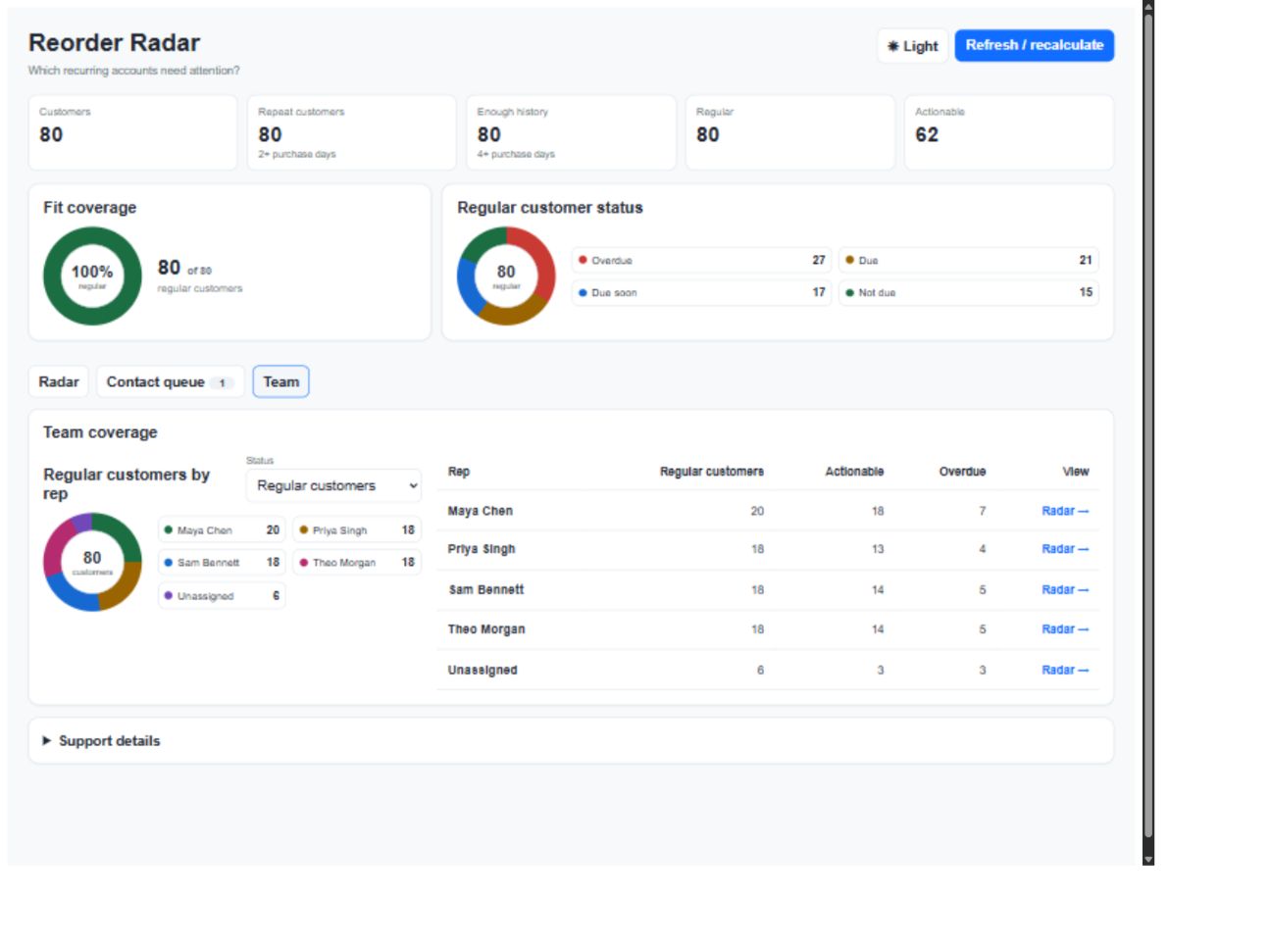Select Theo Morgan legend chip
The height and width of the screenshot is (952, 1270).
pos(357,563)
